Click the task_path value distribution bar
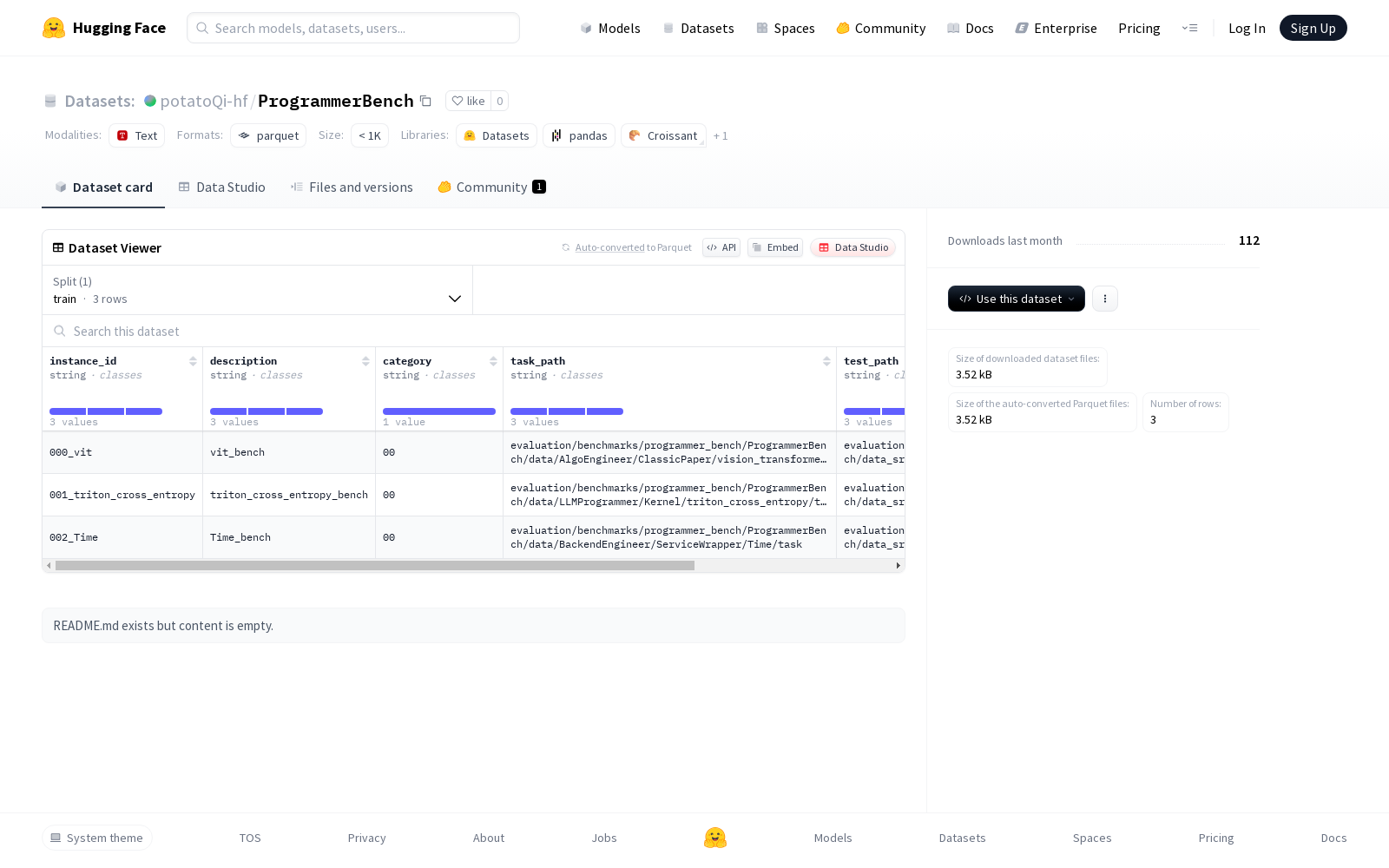This screenshot has height=868, width=1389. pyautogui.click(x=567, y=411)
